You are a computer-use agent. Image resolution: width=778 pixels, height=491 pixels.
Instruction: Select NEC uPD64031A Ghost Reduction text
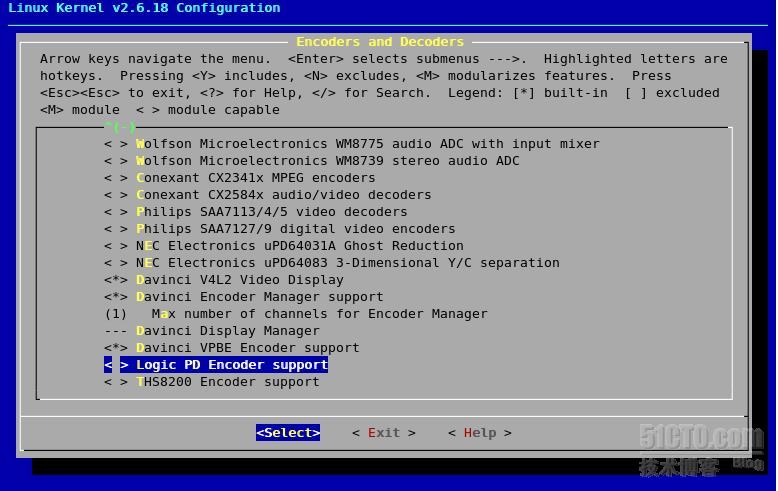coord(300,246)
